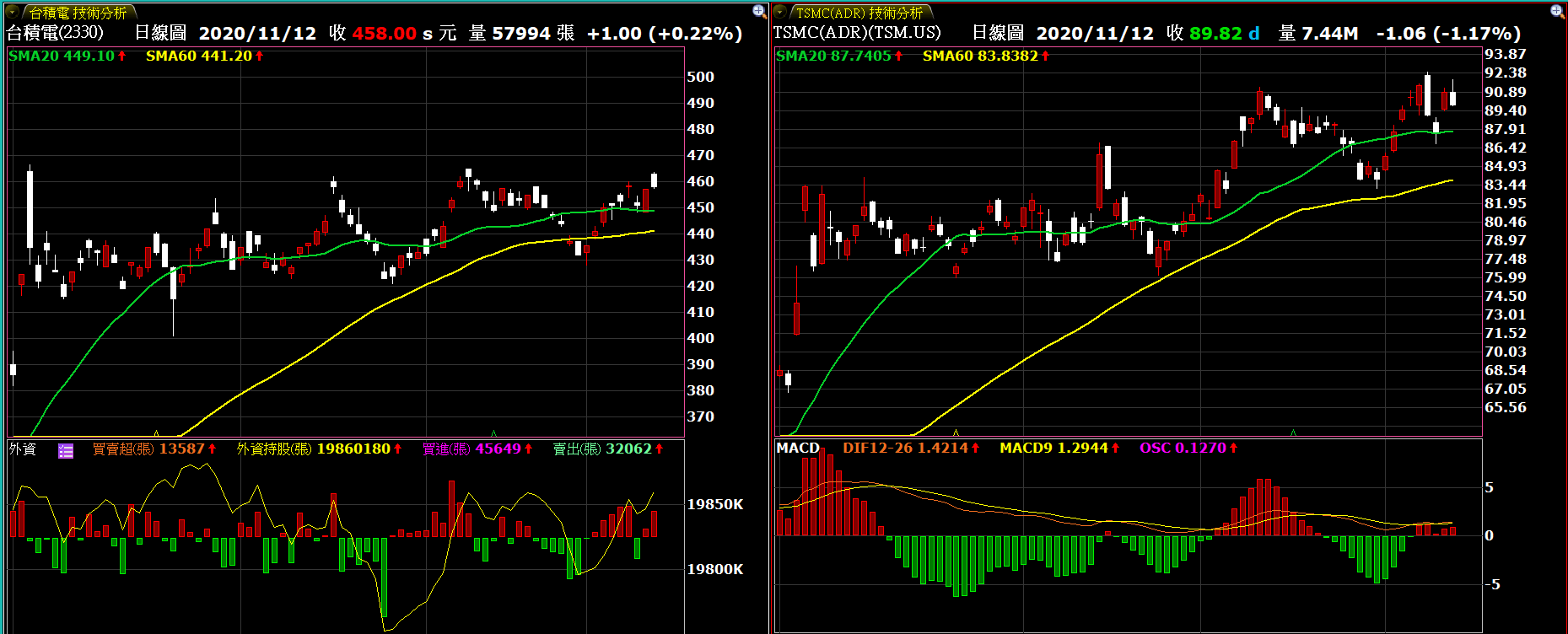Screen dimensions: 1568x634
Task: Click the zoom magnifier icon in 台積電 panel
Action: [x=758, y=11]
